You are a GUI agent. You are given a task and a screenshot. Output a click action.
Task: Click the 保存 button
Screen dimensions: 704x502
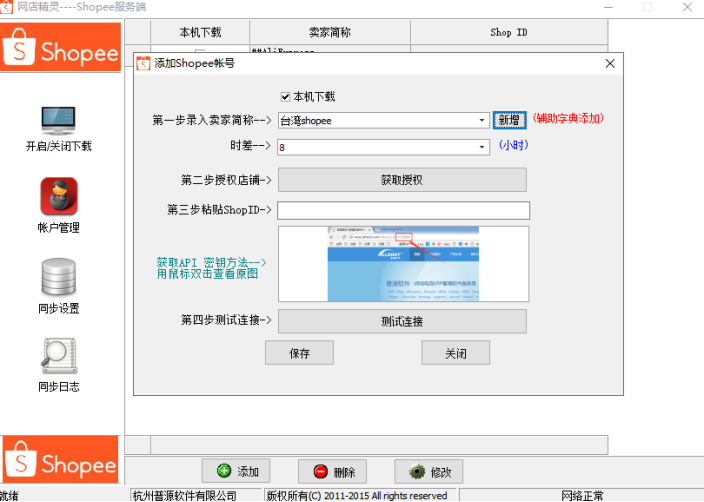click(x=299, y=353)
